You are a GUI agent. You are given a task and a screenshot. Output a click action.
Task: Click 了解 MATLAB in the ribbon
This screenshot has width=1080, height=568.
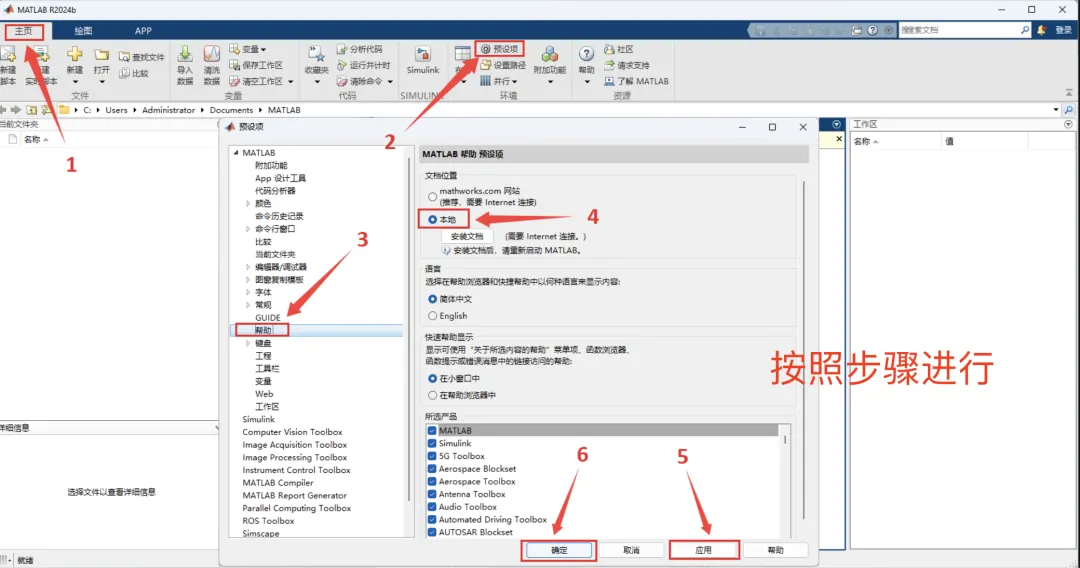[x=636, y=81]
